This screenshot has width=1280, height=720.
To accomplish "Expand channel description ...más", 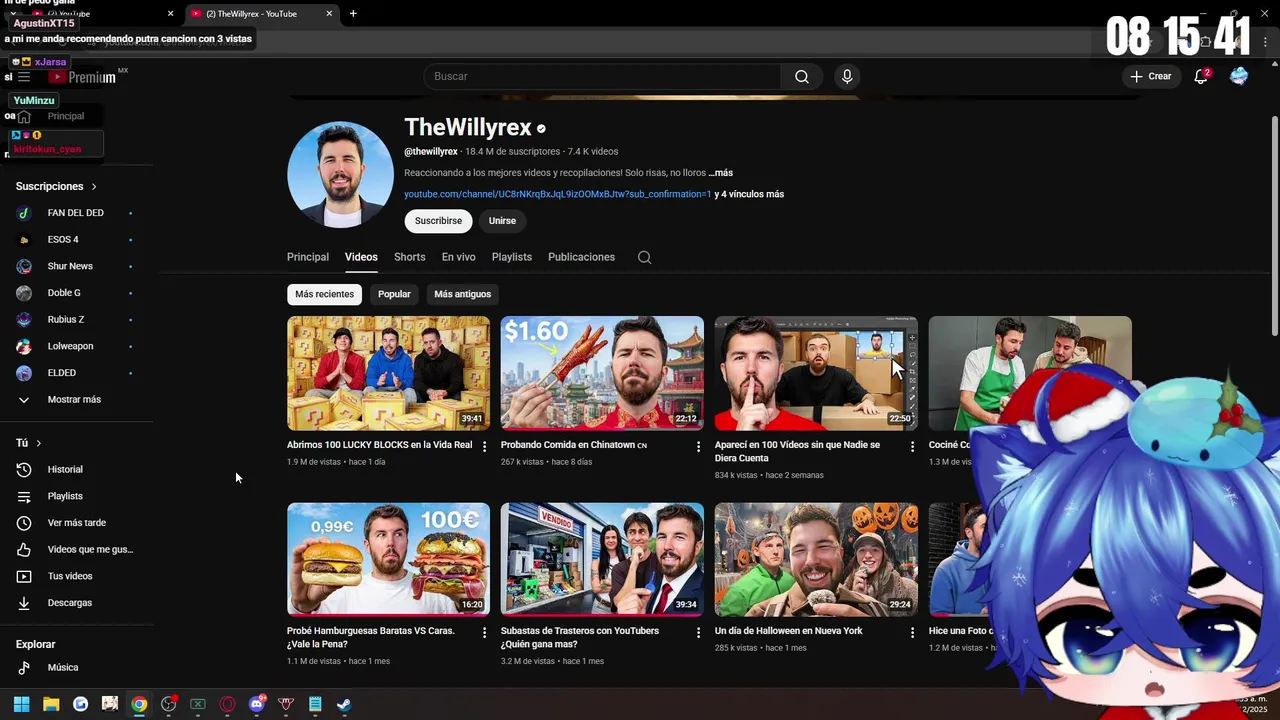I will coord(720,173).
